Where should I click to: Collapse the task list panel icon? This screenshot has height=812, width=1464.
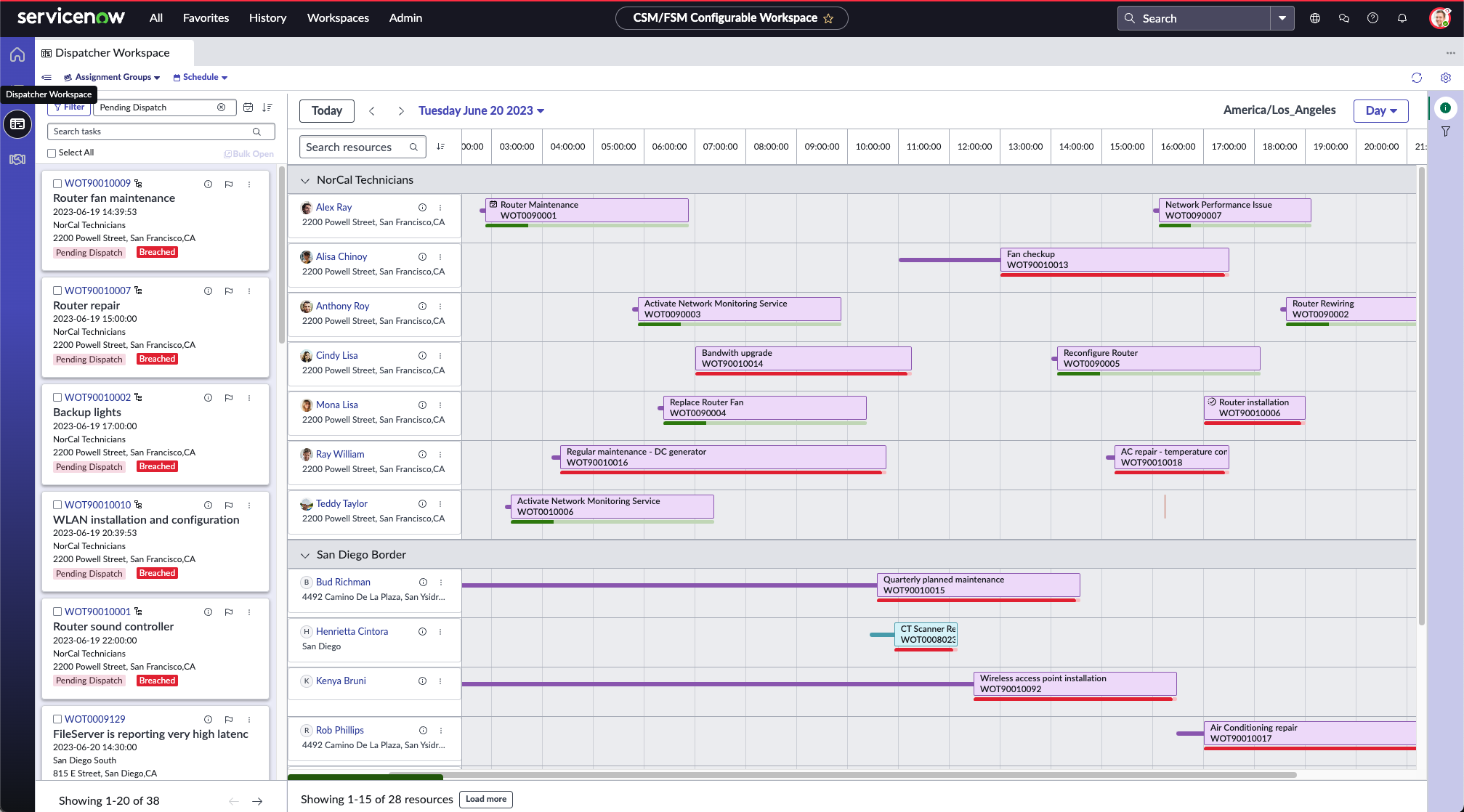46,77
